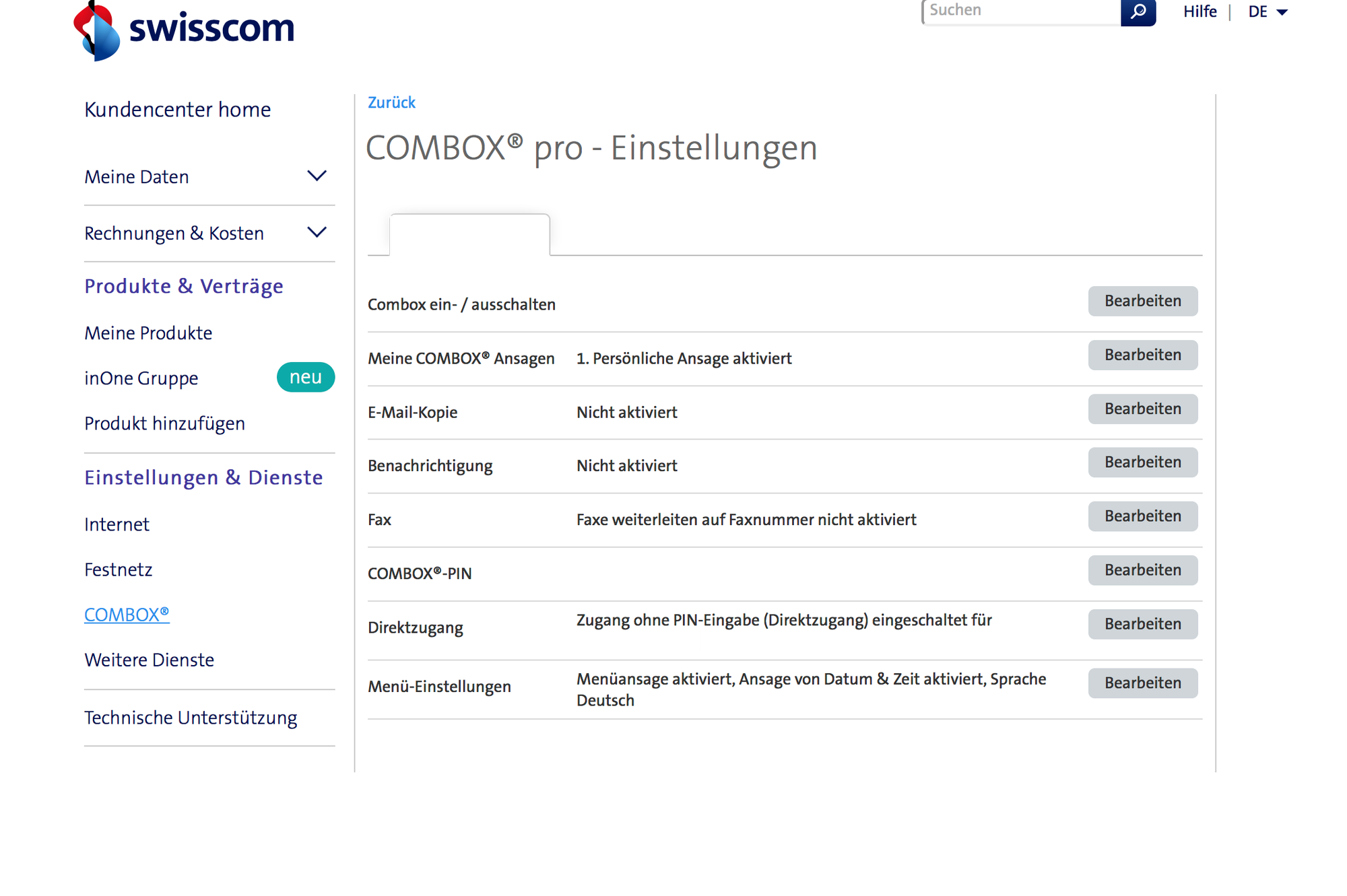
Task: Select Produkte & Verträge heading
Action: [183, 286]
